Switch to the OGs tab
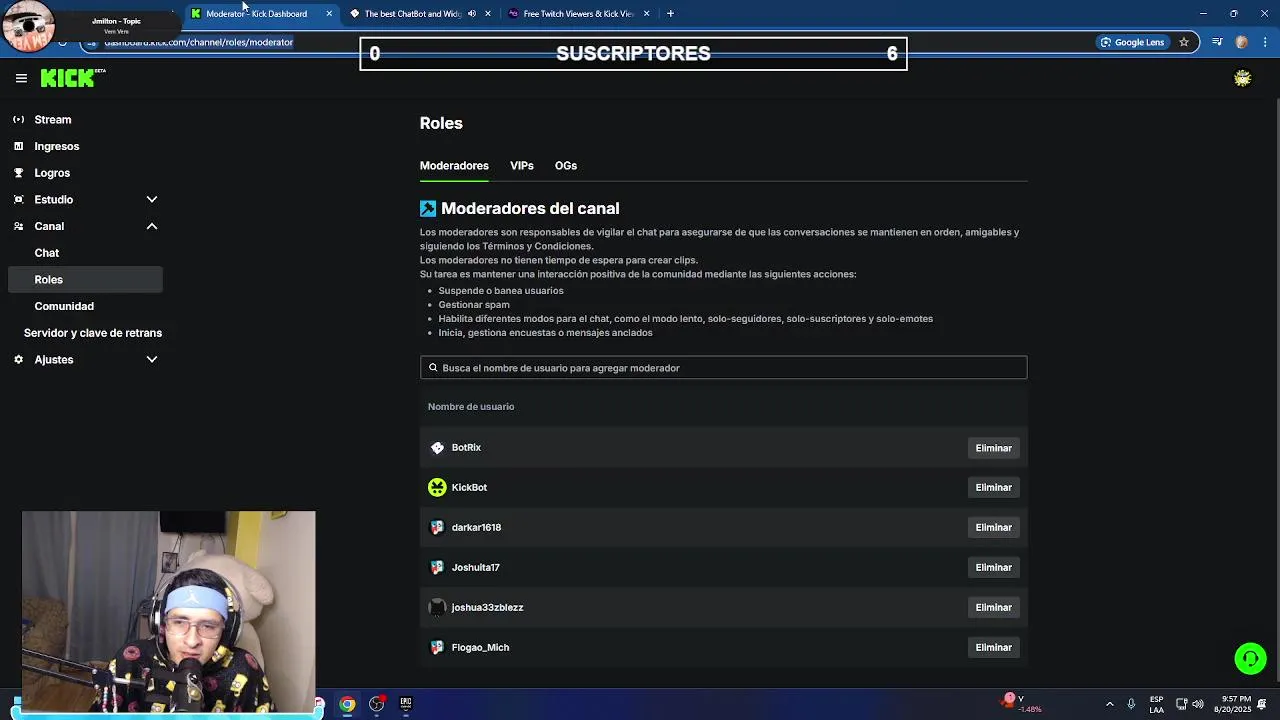This screenshot has width=1280, height=720. point(566,166)
